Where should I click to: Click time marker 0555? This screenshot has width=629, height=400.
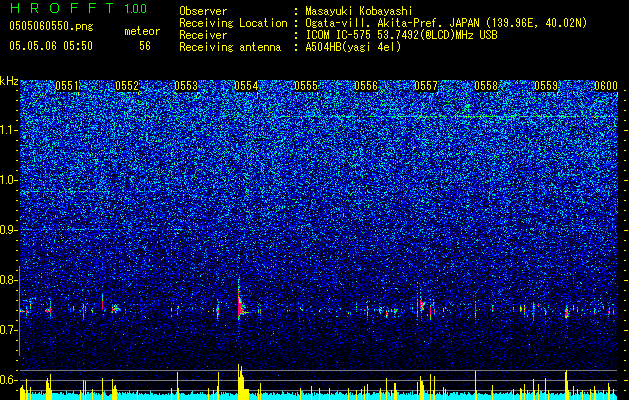click(306, 86)
